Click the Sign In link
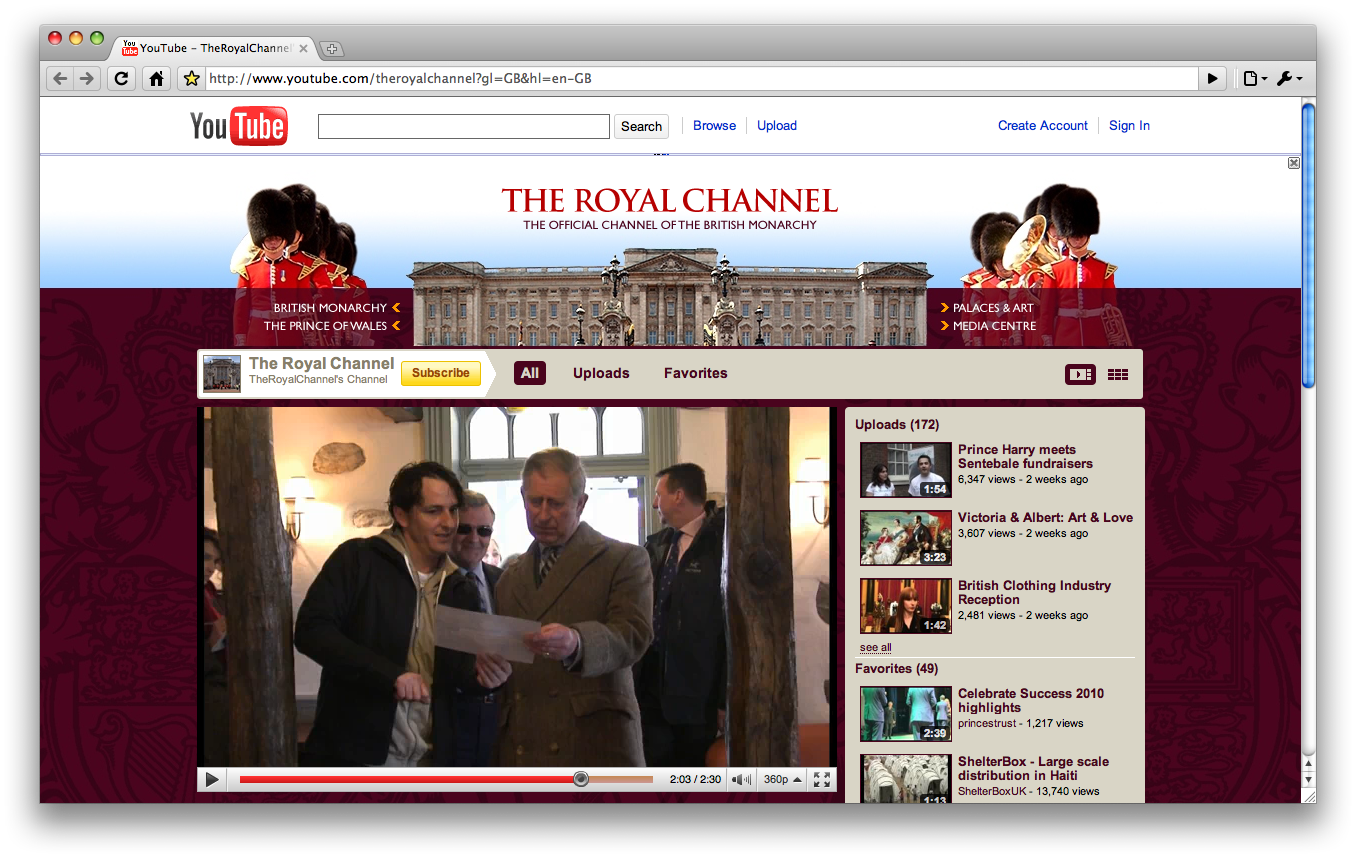 click(x=1129, y=126)
